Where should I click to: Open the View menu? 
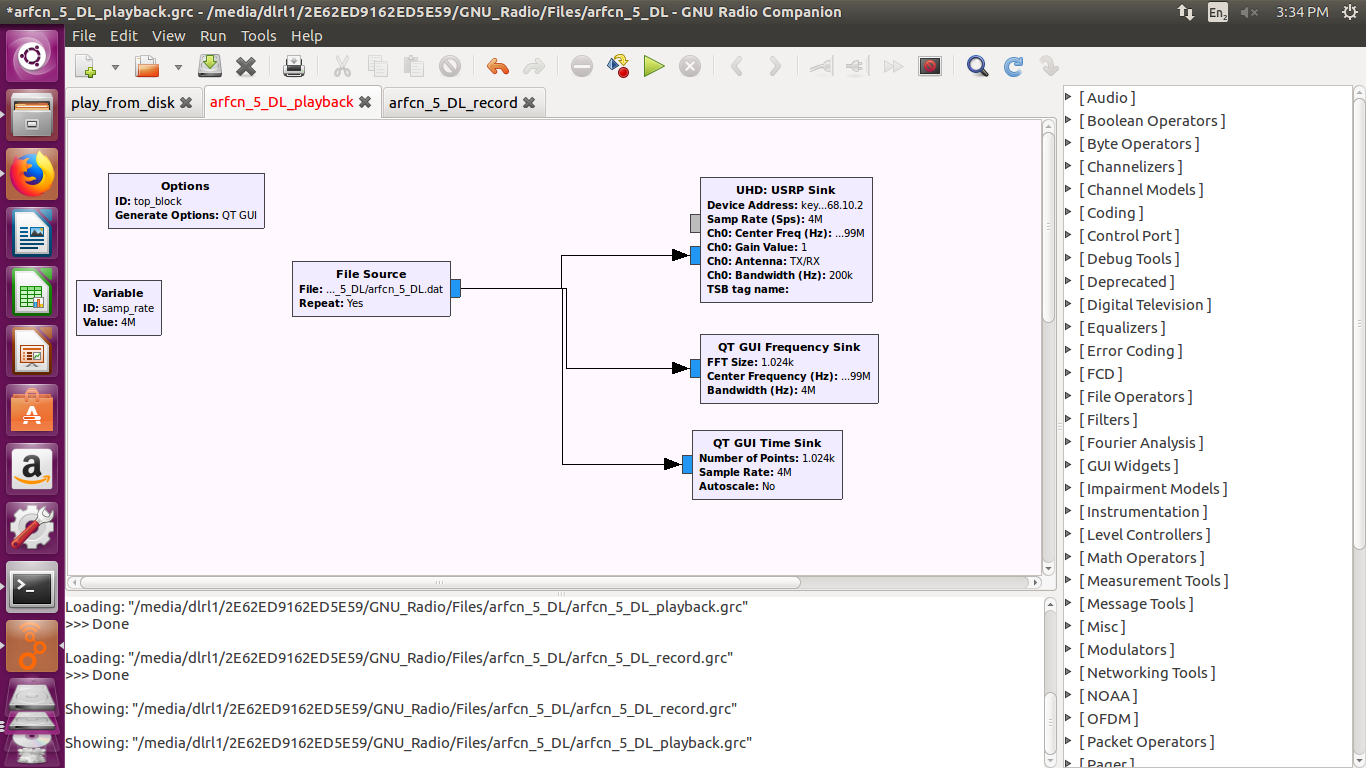pyautogui.click(x=168, y=36)
